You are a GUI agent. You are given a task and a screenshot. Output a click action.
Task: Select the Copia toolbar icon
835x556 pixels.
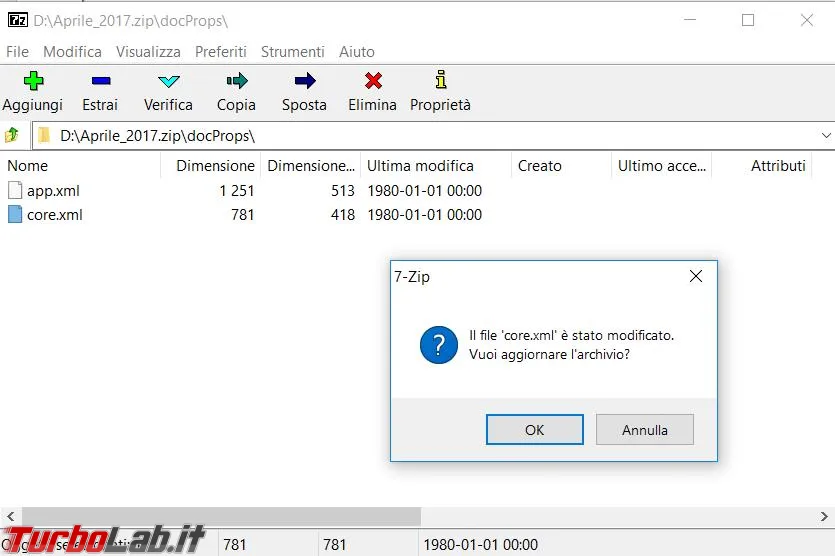tap(236, 81)
